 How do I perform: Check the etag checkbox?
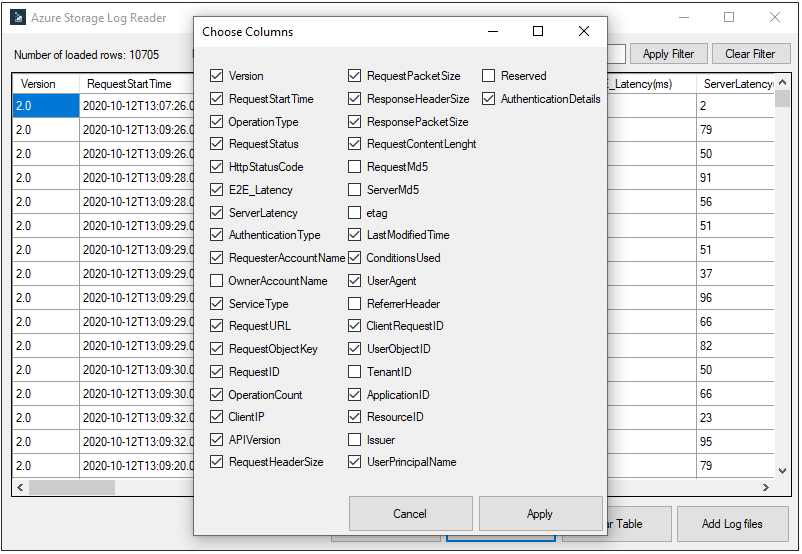[354, 213]
